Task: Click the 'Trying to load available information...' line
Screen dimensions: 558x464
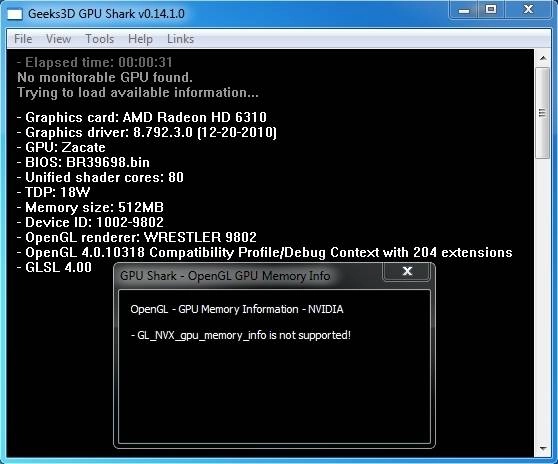Action: (x=138, y=93)
